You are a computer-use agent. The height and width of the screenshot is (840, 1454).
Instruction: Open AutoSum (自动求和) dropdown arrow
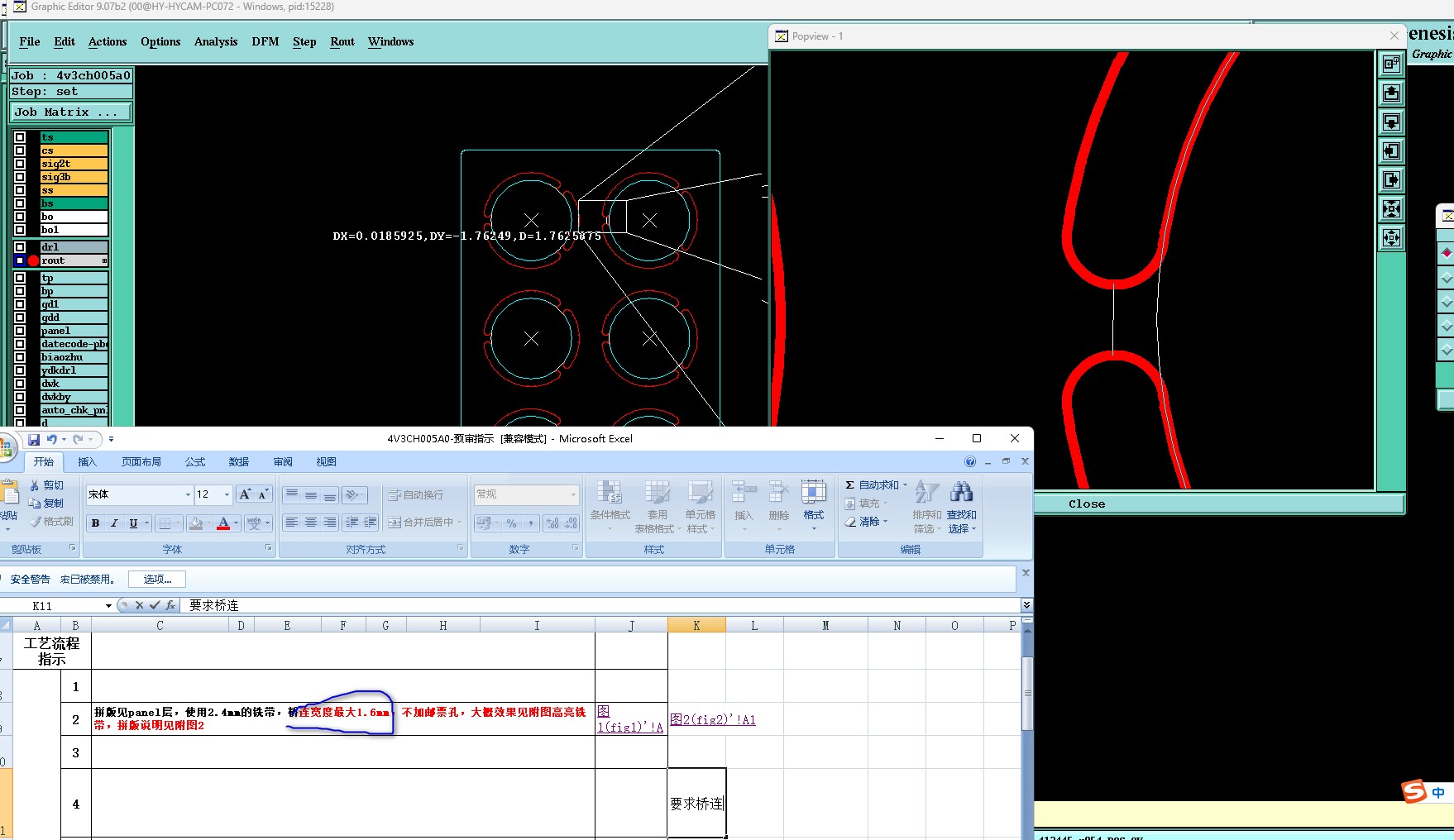[x=905, y=485]
